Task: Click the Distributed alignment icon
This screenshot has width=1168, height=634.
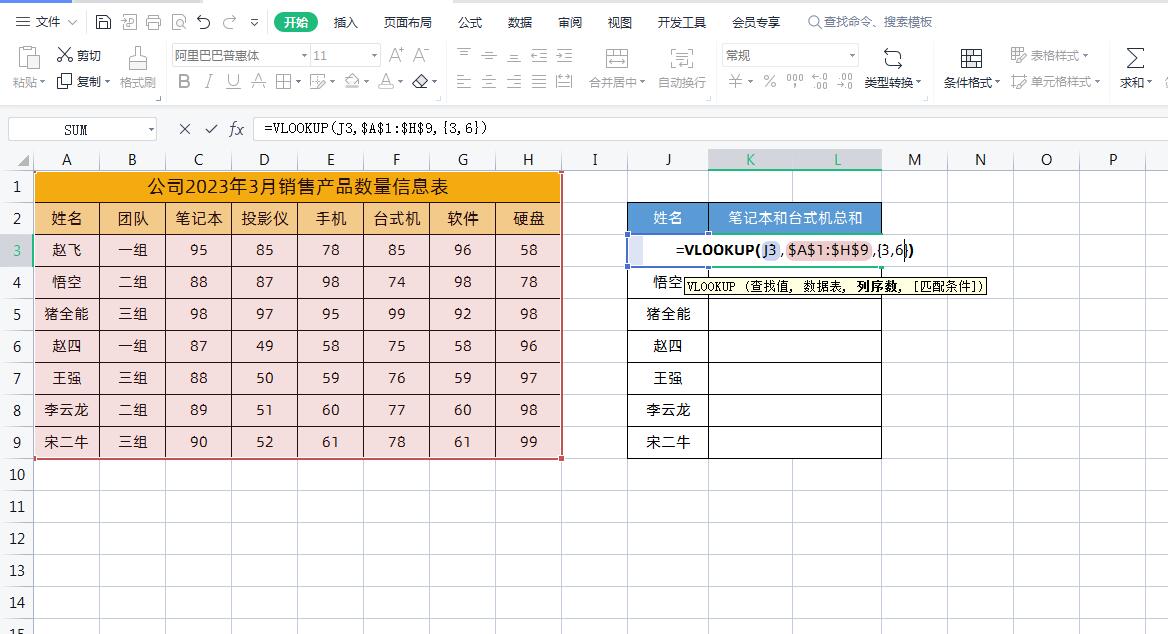Action: click(565, 82)
